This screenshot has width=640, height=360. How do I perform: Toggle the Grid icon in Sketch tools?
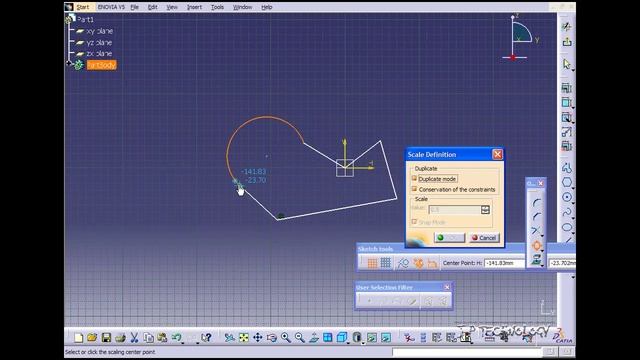pos(372,263)
